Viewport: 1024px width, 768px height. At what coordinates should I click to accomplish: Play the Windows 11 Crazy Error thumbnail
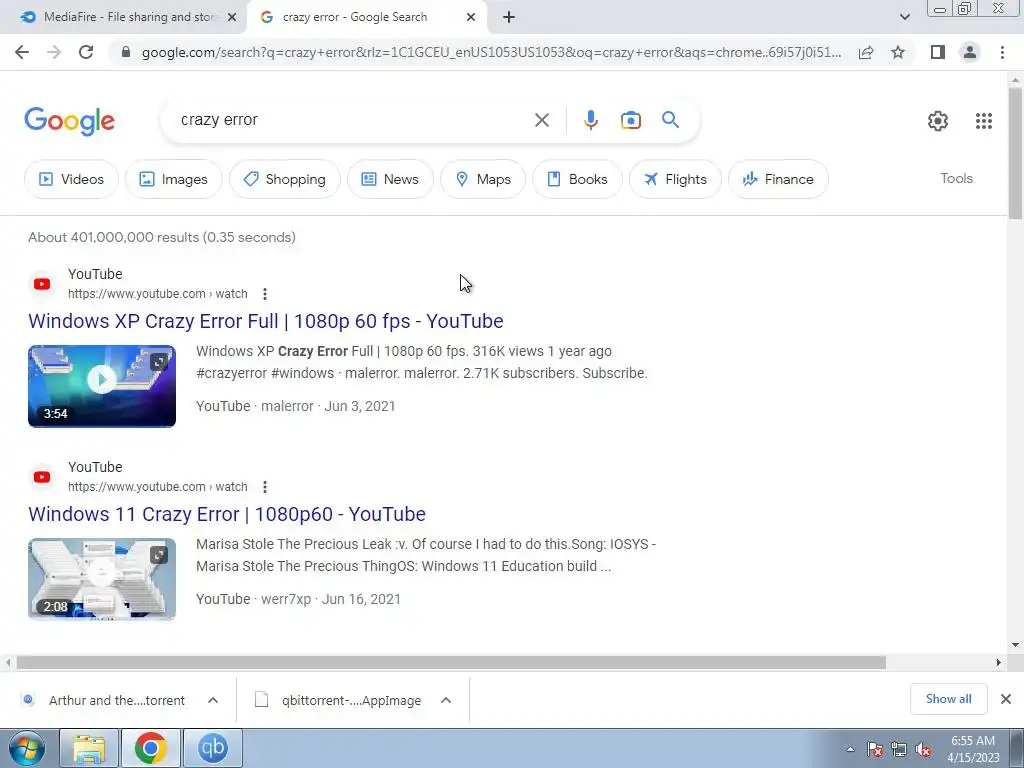point(102,579)
